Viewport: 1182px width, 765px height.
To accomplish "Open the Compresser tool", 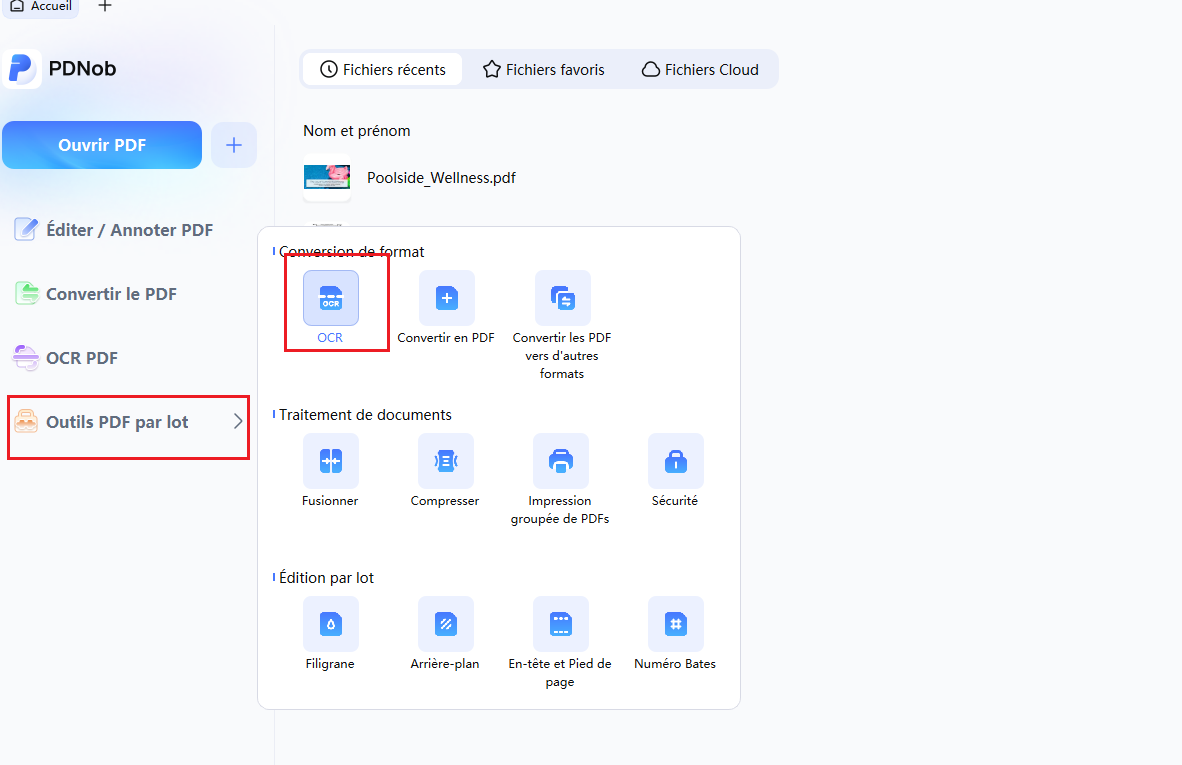I will (x=446, y=461).
